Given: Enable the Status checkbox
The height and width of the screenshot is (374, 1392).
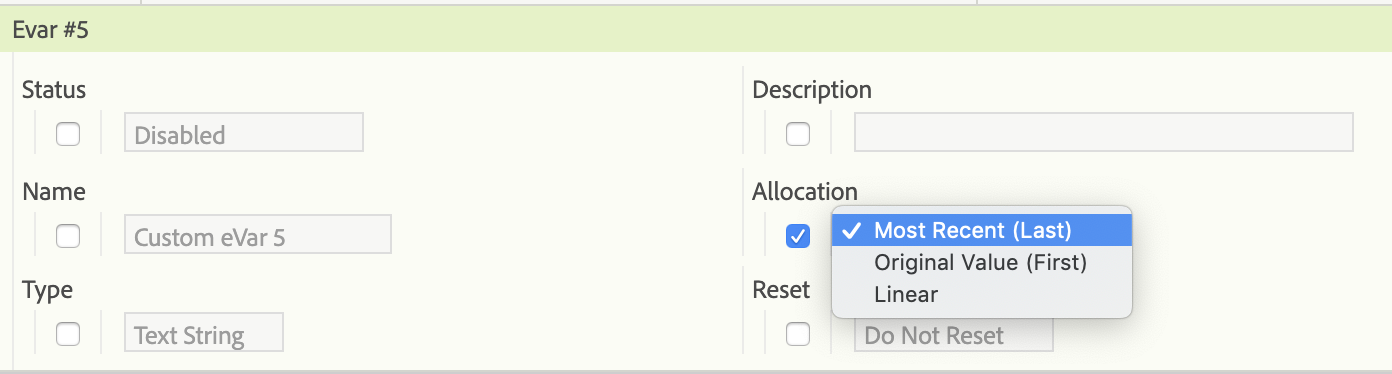Looking at the screenshot, I should point(68,133).
